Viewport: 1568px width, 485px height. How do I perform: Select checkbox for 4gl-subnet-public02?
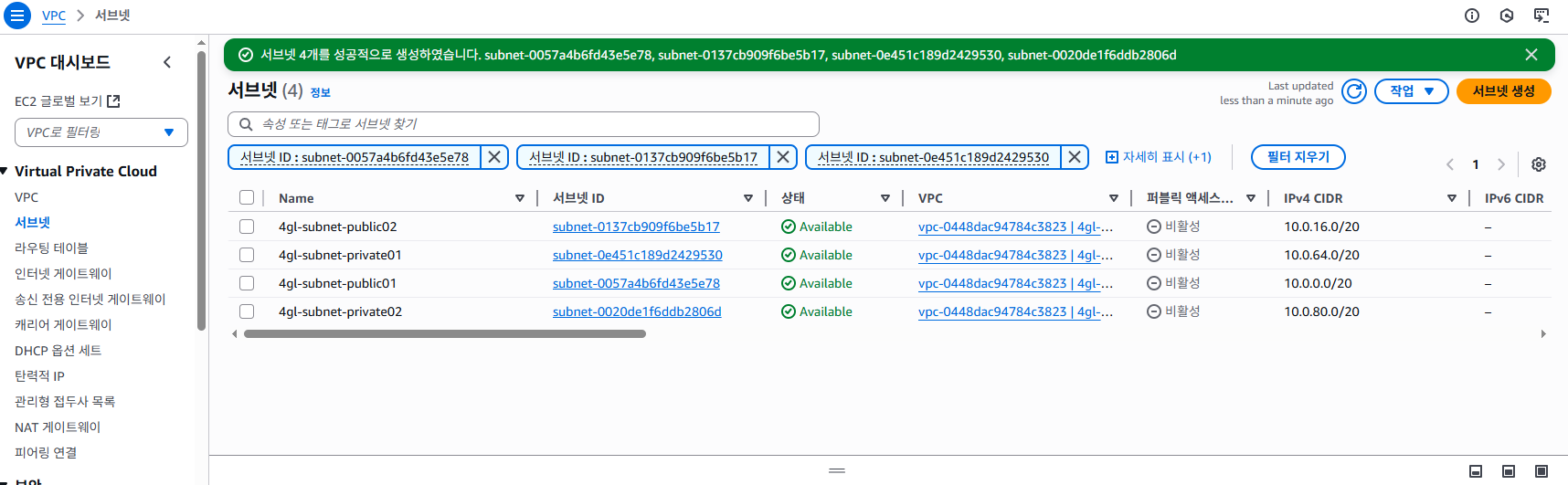(x=247, y=227)
